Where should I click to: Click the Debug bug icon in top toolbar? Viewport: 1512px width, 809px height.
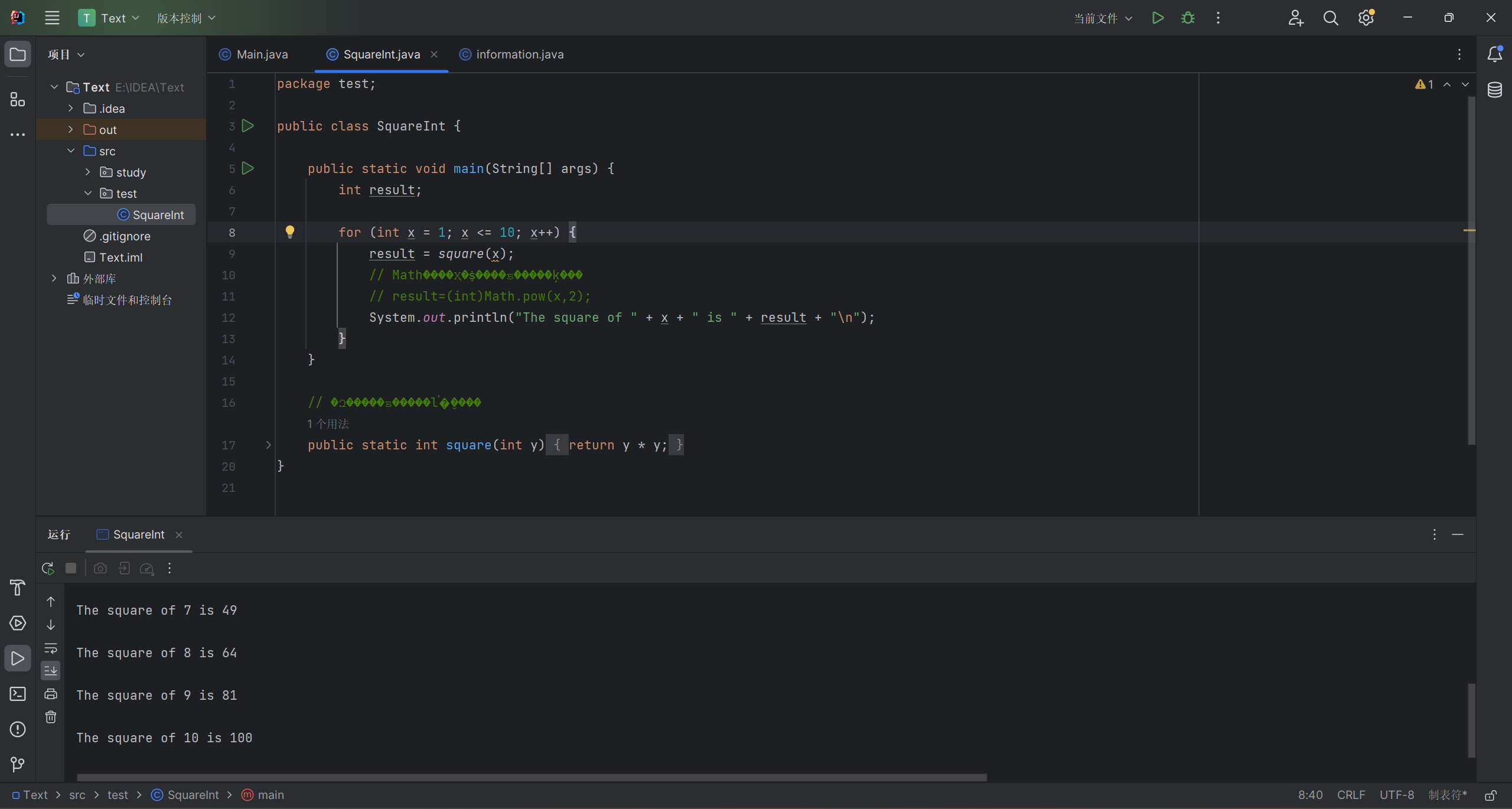click(x=1188, y=18)
